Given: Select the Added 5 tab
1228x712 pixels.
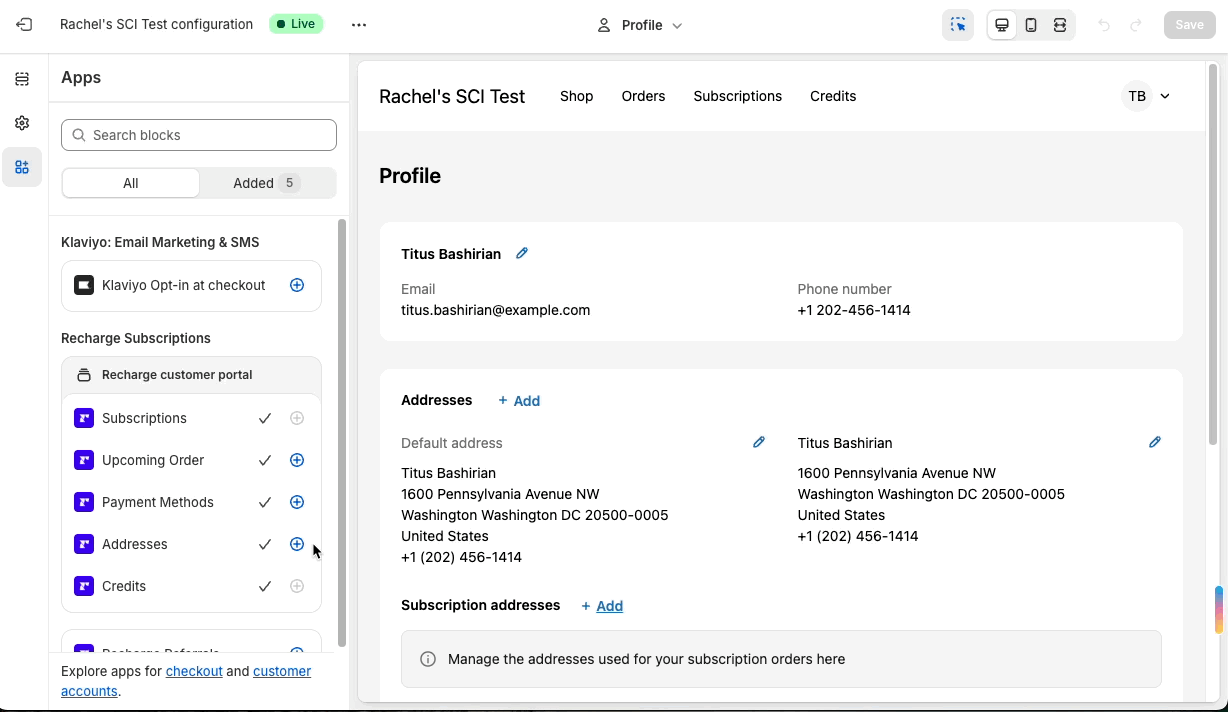Looking at the screenshot, I should pos(266,183).
